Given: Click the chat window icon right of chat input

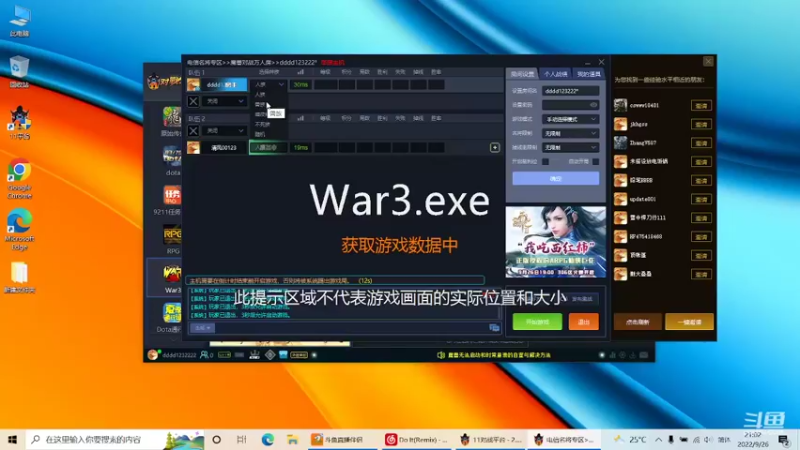Looking at the screenshot, I should tap(494, 328).
